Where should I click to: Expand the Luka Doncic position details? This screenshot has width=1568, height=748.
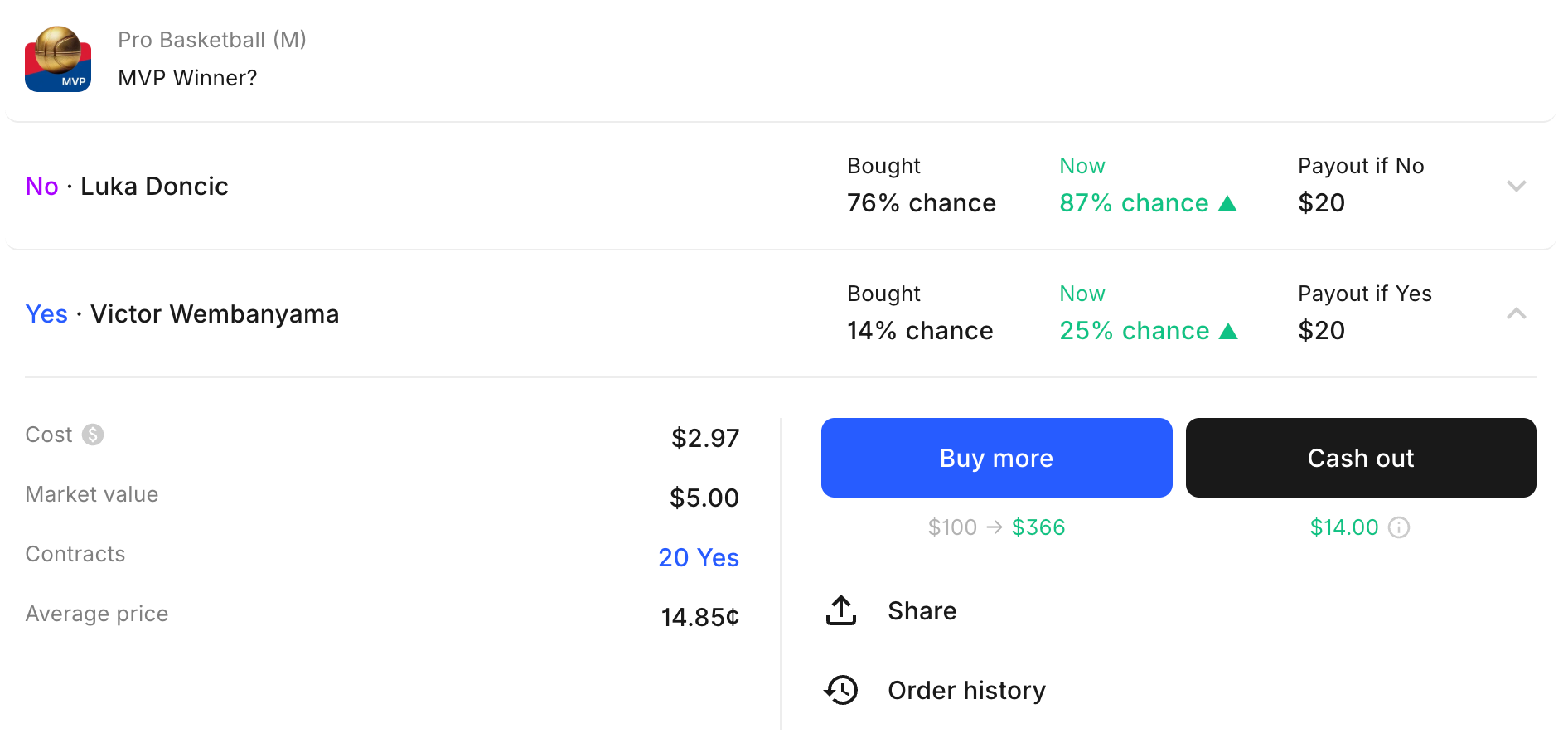[x=1517, y=186]
